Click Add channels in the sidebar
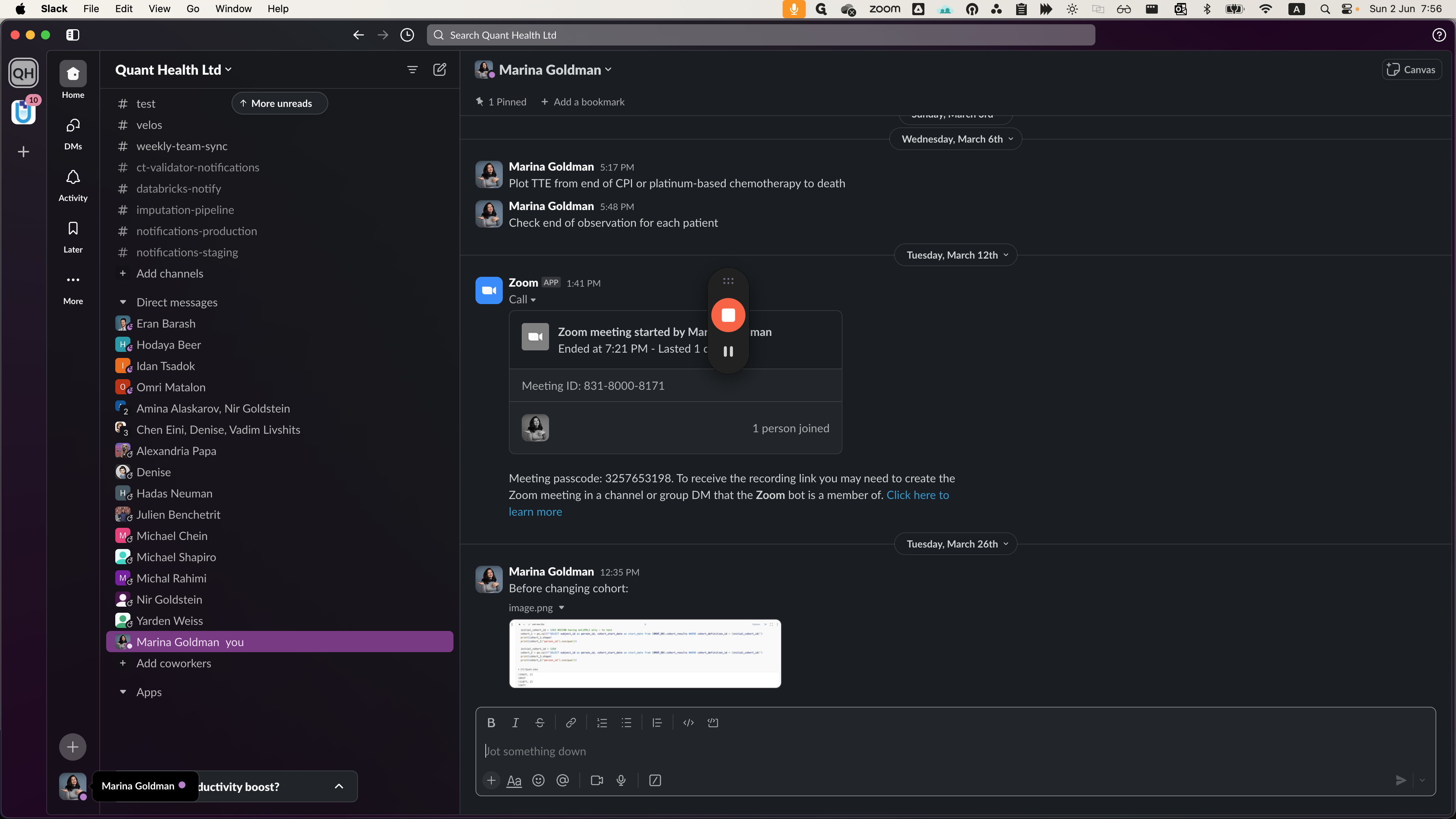The image size is (1456, 819). [x=169, y=273]
